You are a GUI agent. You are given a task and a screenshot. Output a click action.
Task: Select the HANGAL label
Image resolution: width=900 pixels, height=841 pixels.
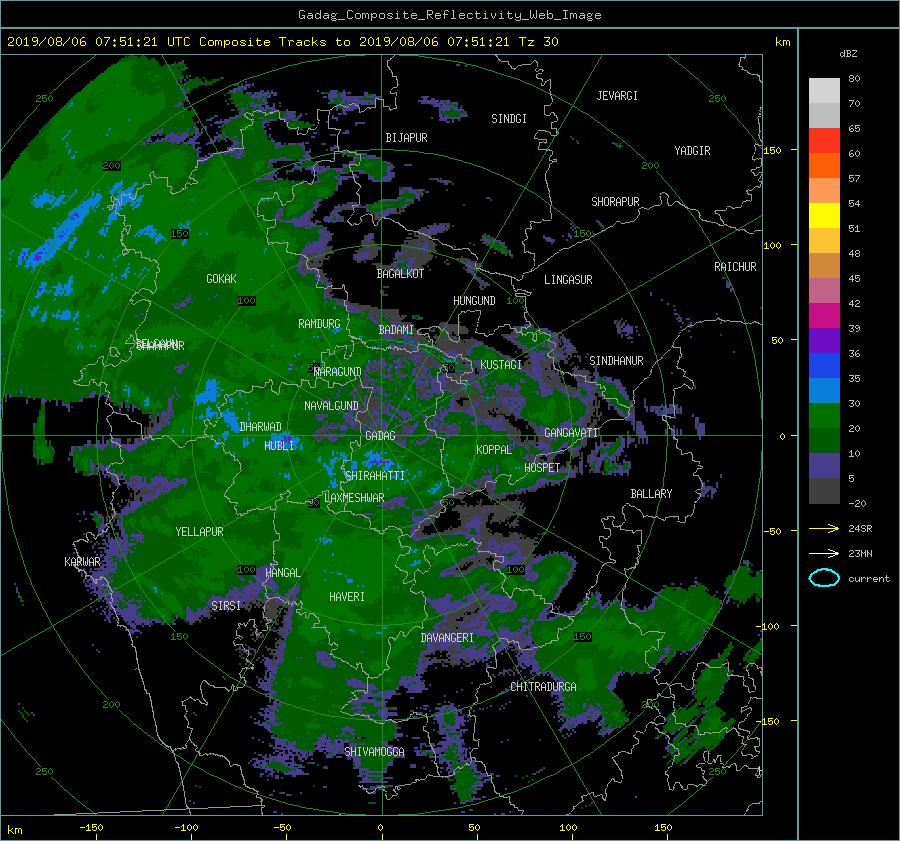click(x=282, y=573)
